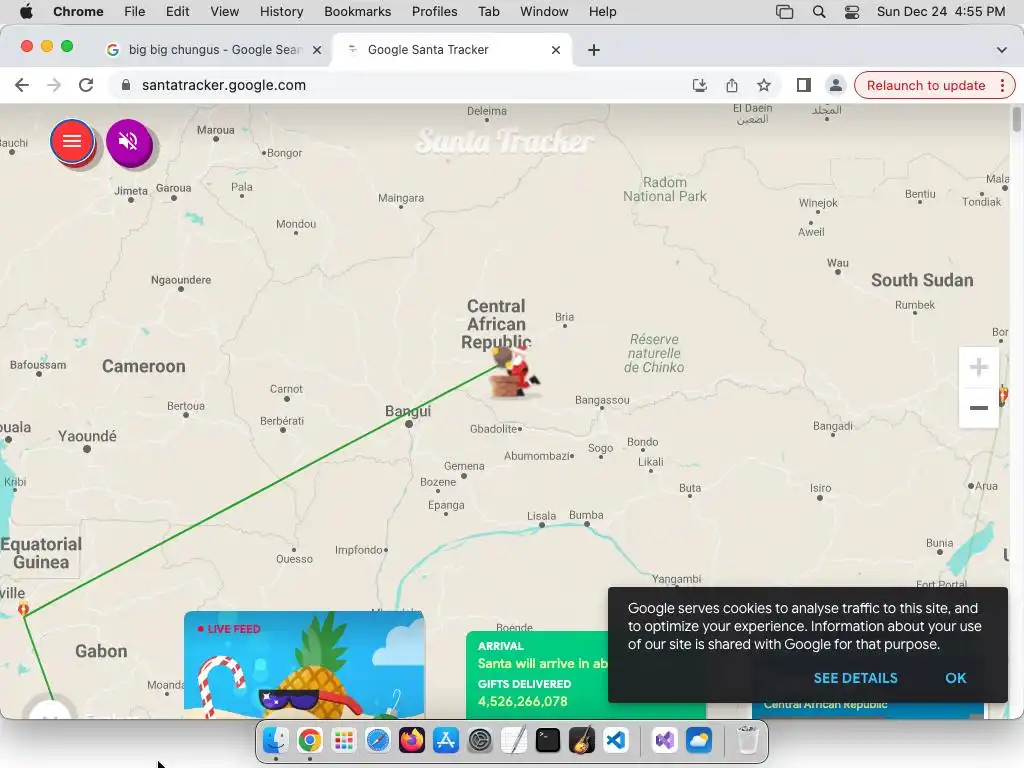The height and width of the screenshot is (768, 1024).
Task: Reload the Santa Tracker page
Action: click(x=86, y=85)
